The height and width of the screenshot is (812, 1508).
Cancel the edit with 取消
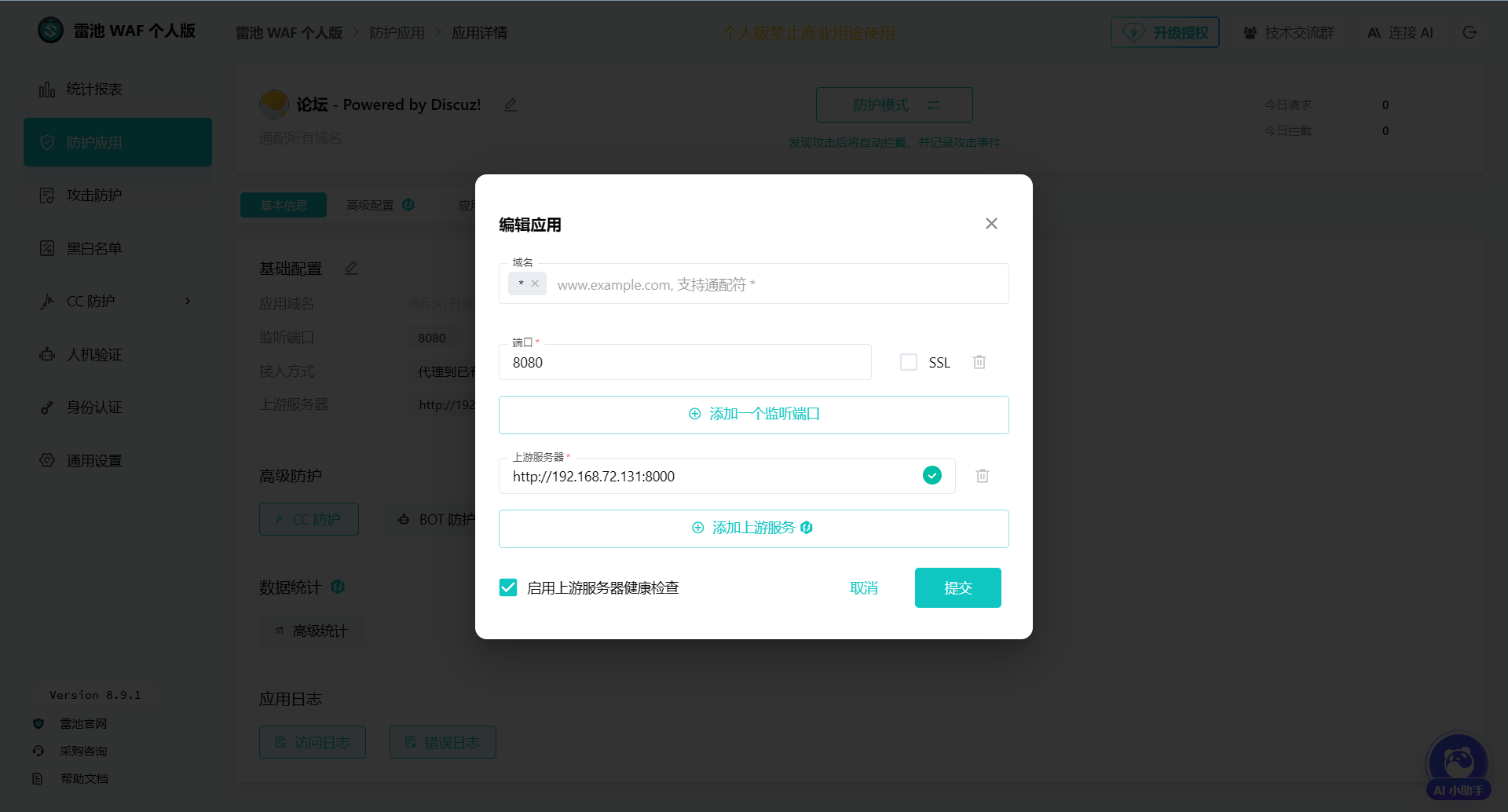(864, 587)
